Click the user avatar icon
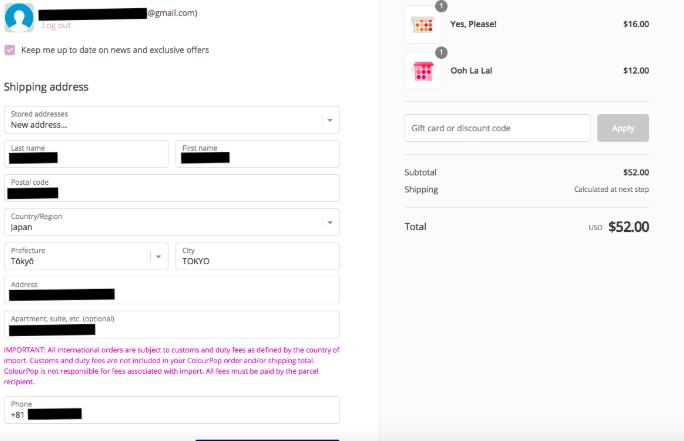The image size is (684, 441). [x=19, y=15]
